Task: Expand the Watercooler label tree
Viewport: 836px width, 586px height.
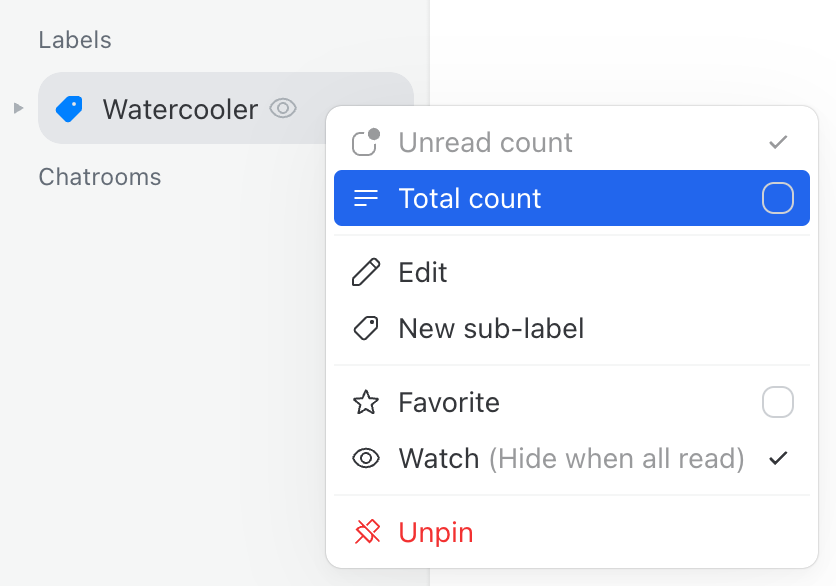Action: tap(17, 109)
